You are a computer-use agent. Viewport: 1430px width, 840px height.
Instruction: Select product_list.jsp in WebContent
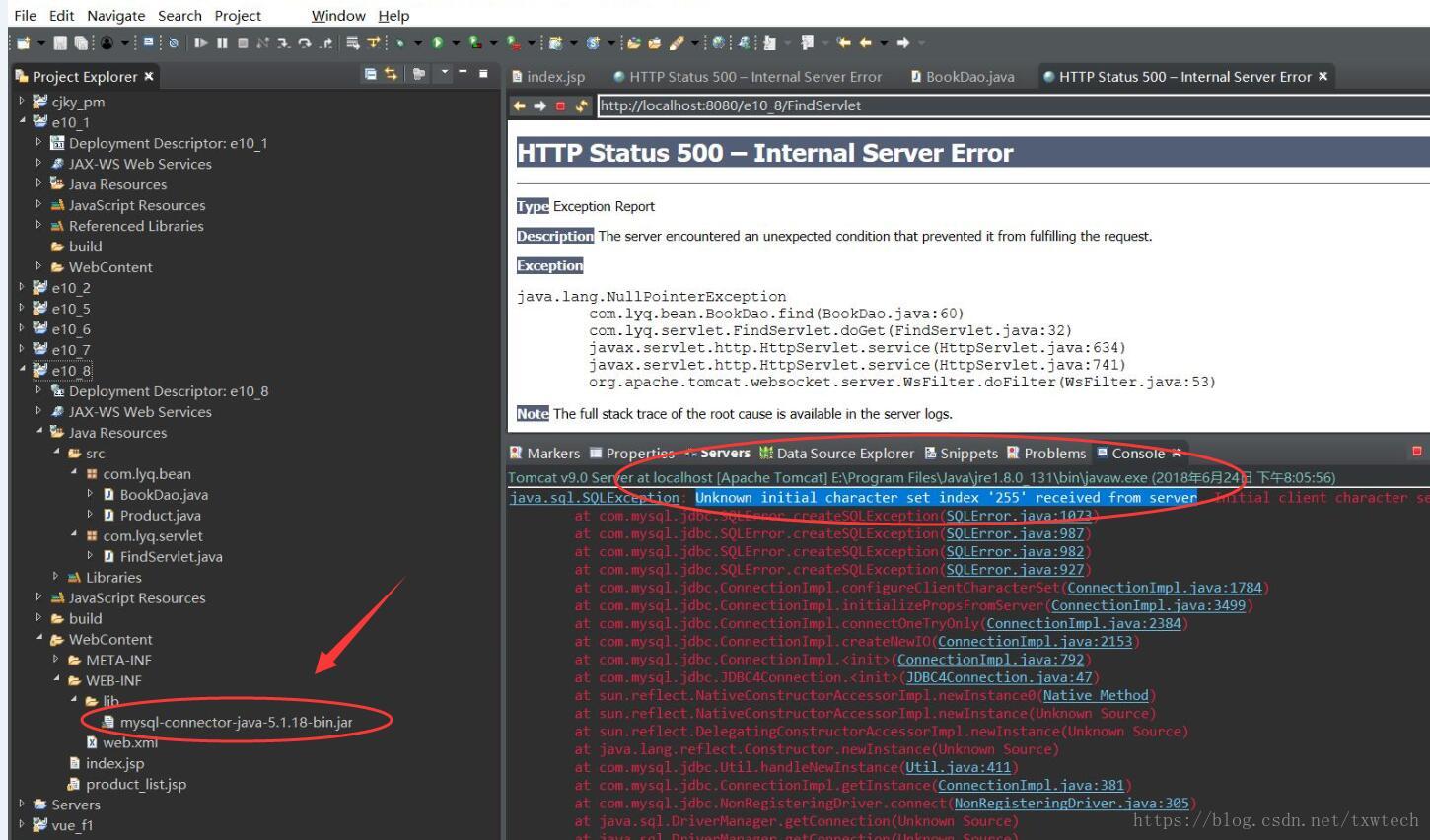click(126, 784)
